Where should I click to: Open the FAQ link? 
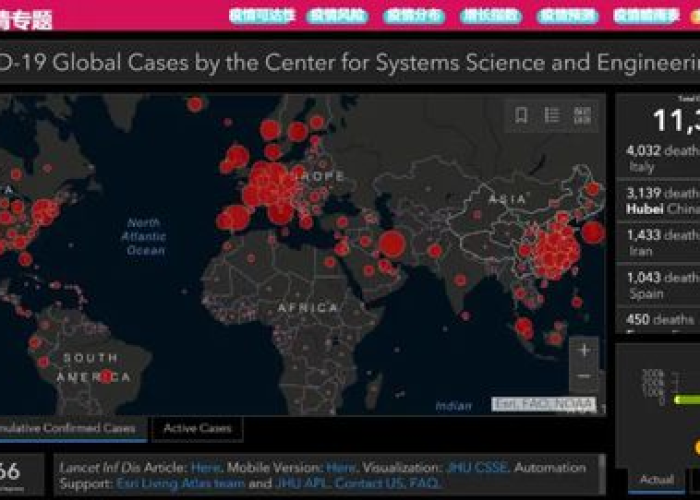pos(424,483)
